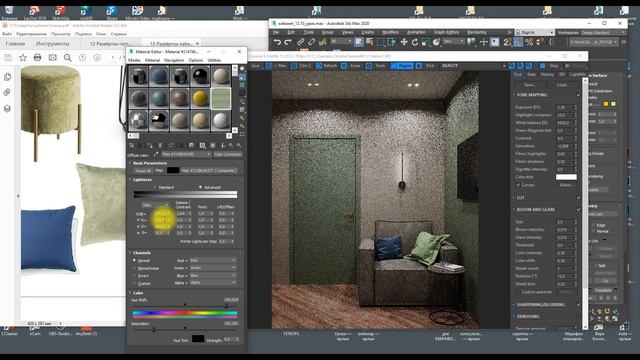Toggle Bloom and Glare checkbox

click(x=578, y=209)
